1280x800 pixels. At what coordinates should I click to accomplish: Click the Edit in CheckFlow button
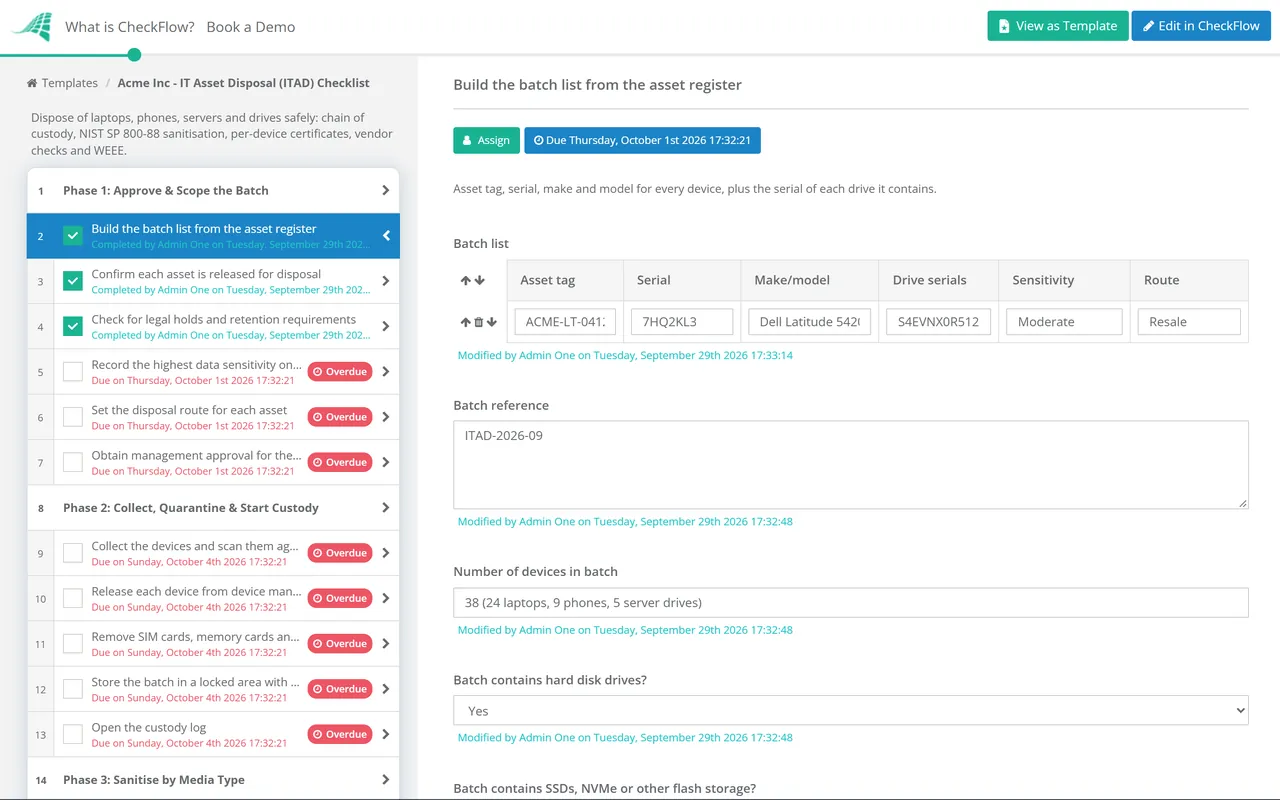coord(1201,26)
